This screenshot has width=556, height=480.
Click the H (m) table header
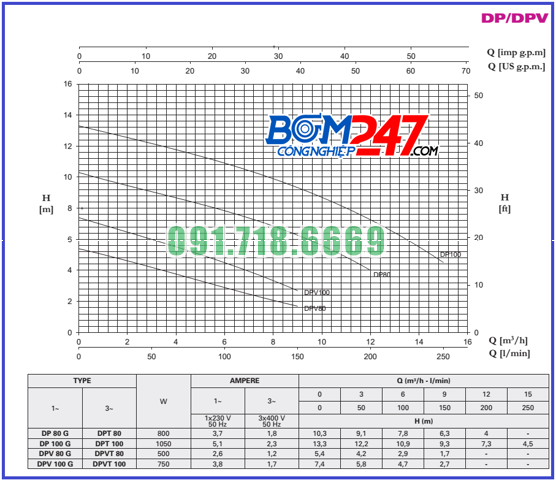click(423, 421)
